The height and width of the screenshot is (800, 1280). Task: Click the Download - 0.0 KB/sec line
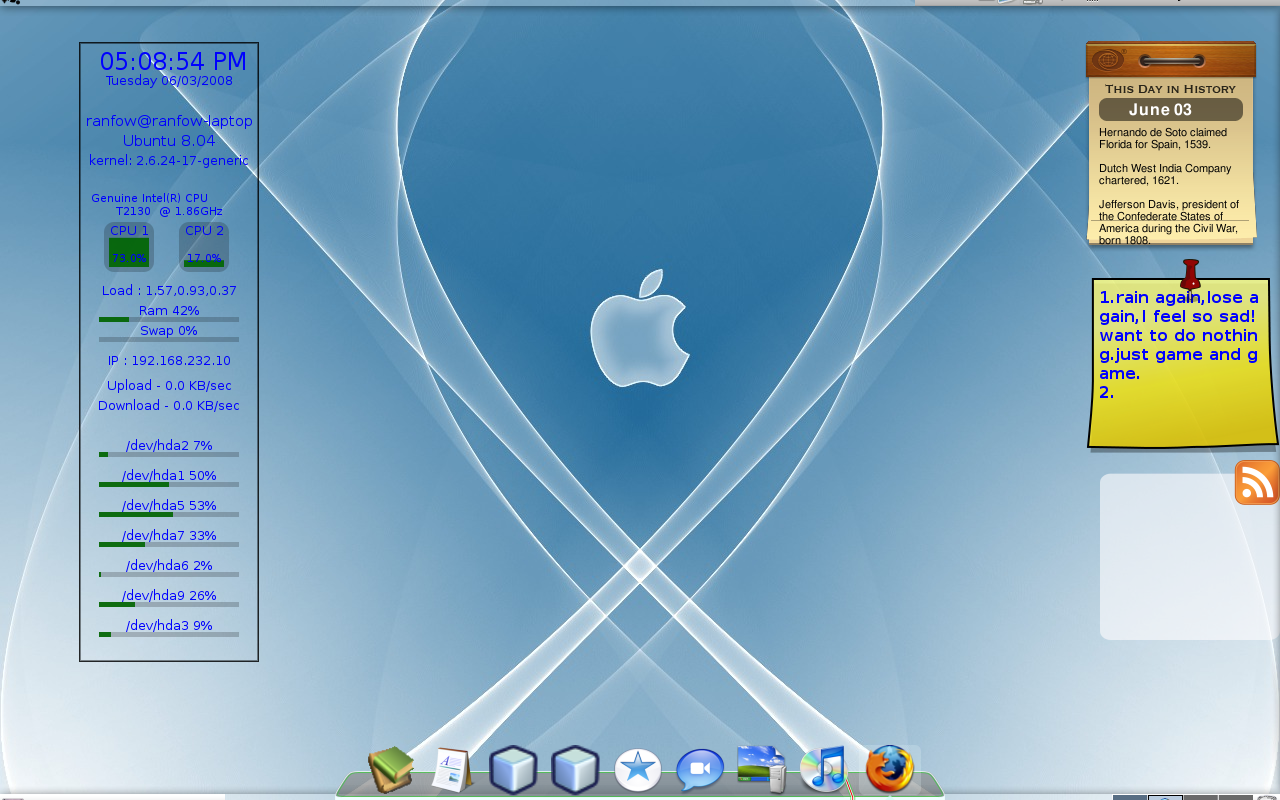click(x=169, y=406)
